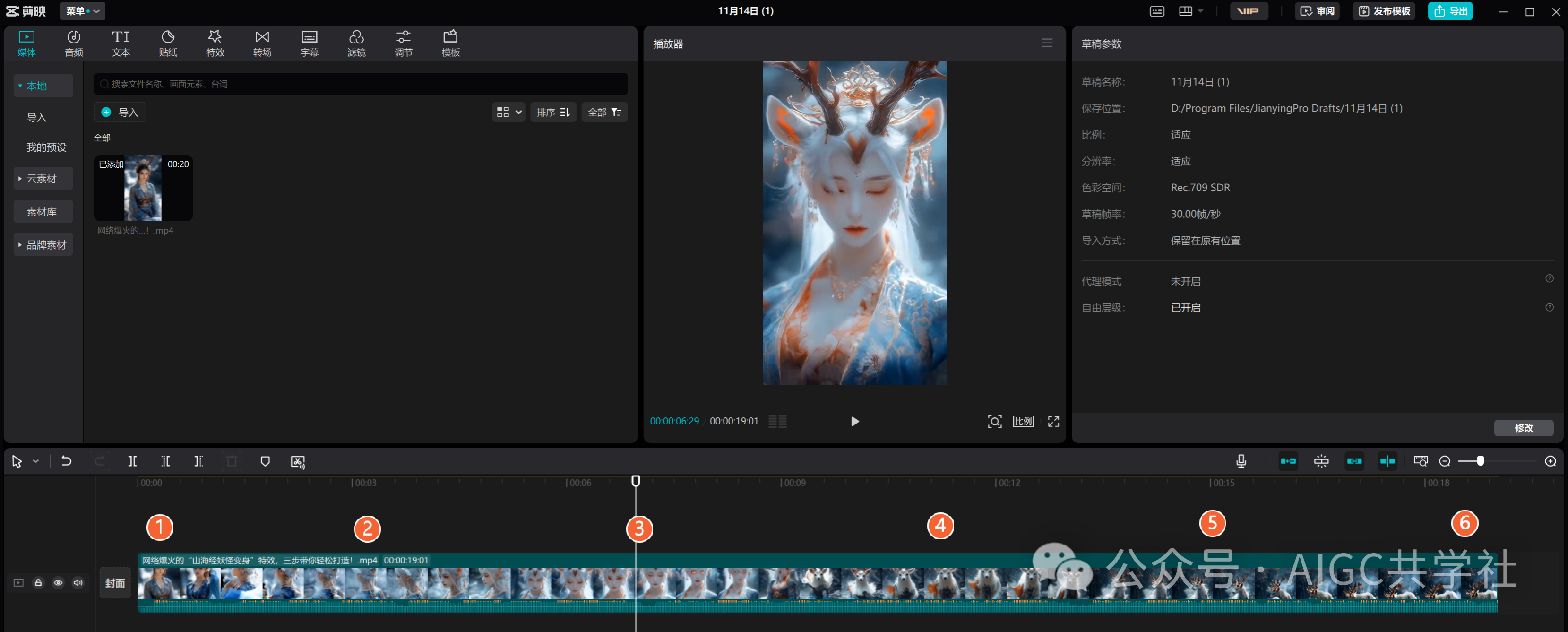Click the 导出 export button

point(1450,11)
